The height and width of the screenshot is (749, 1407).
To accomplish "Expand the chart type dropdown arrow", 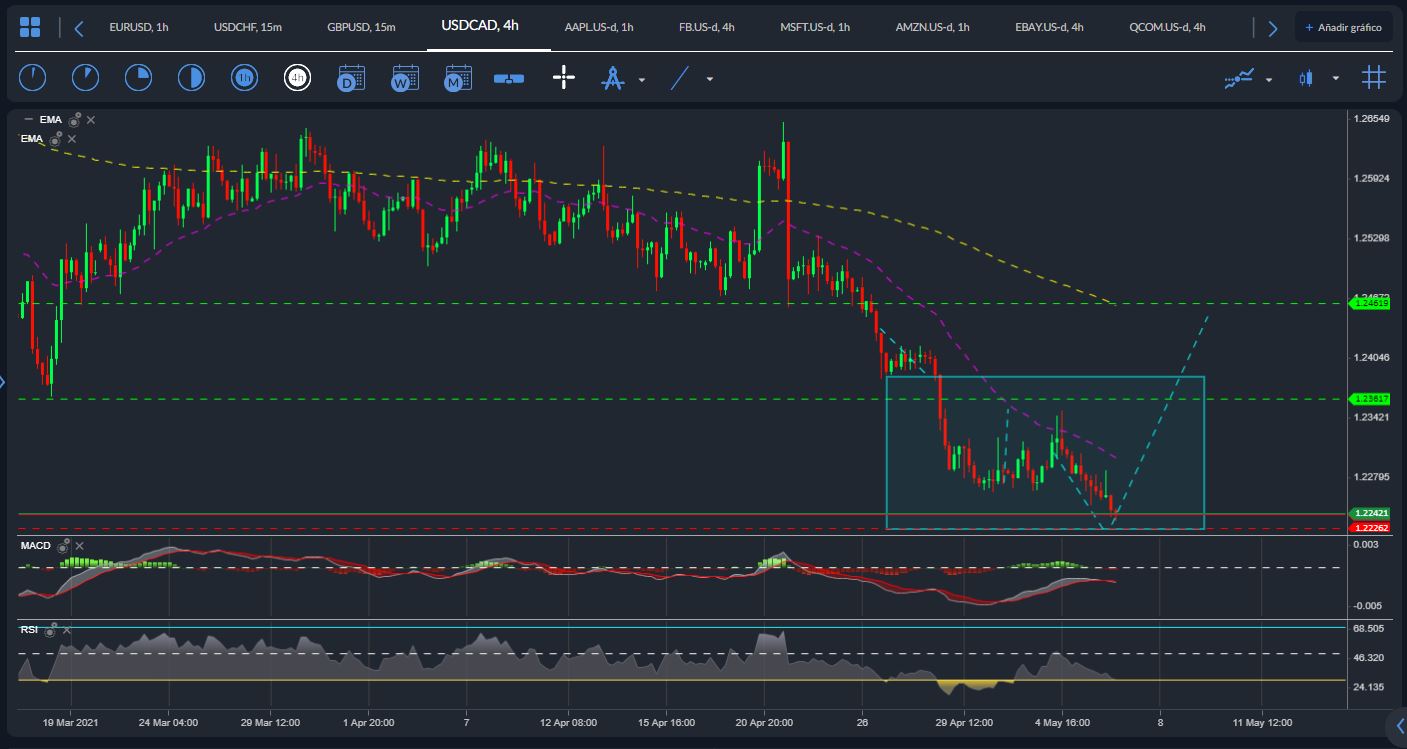I will tap(1336, 79).
